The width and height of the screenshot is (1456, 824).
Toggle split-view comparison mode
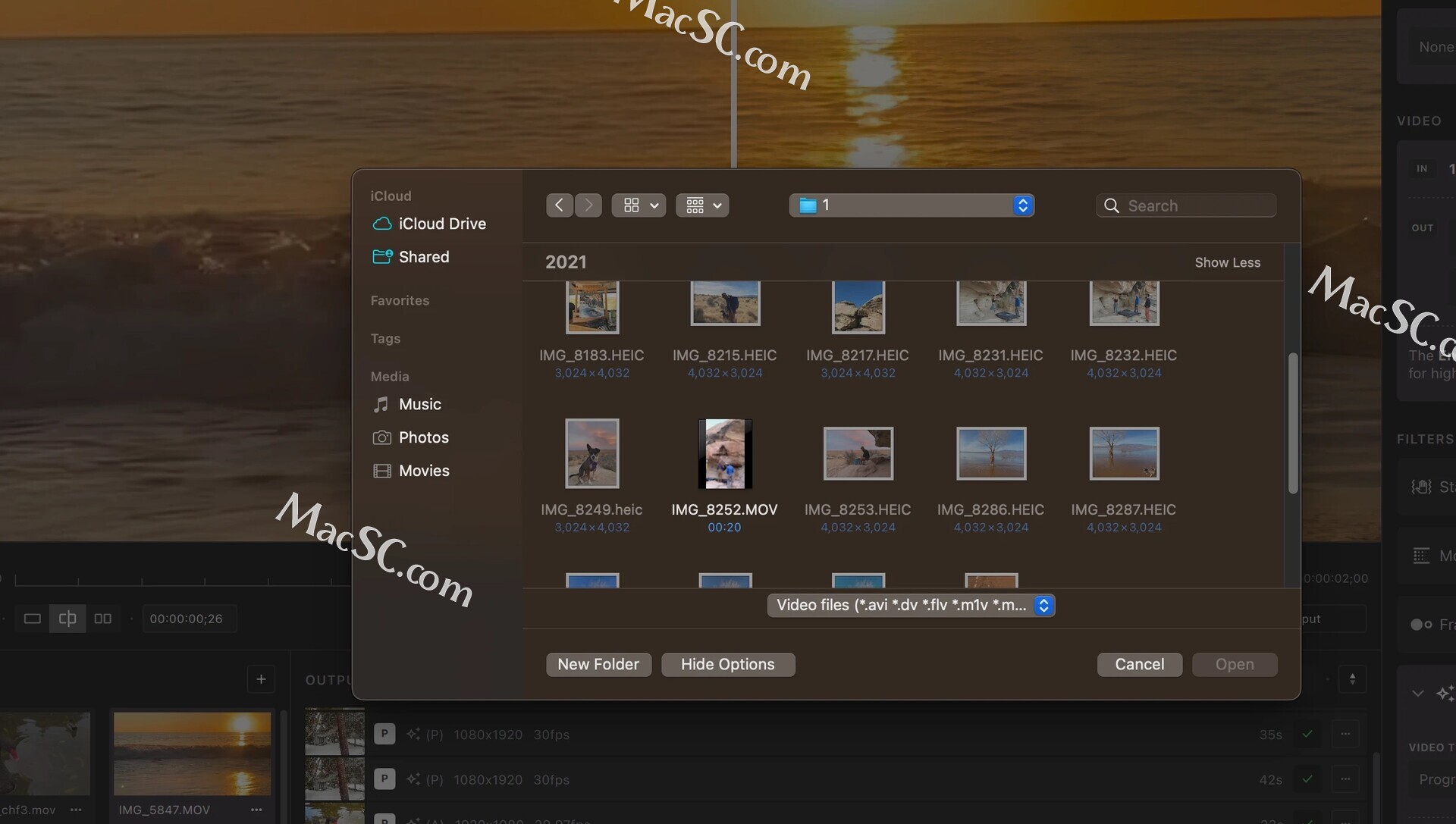pyautogui.click(x=67, y=619)
